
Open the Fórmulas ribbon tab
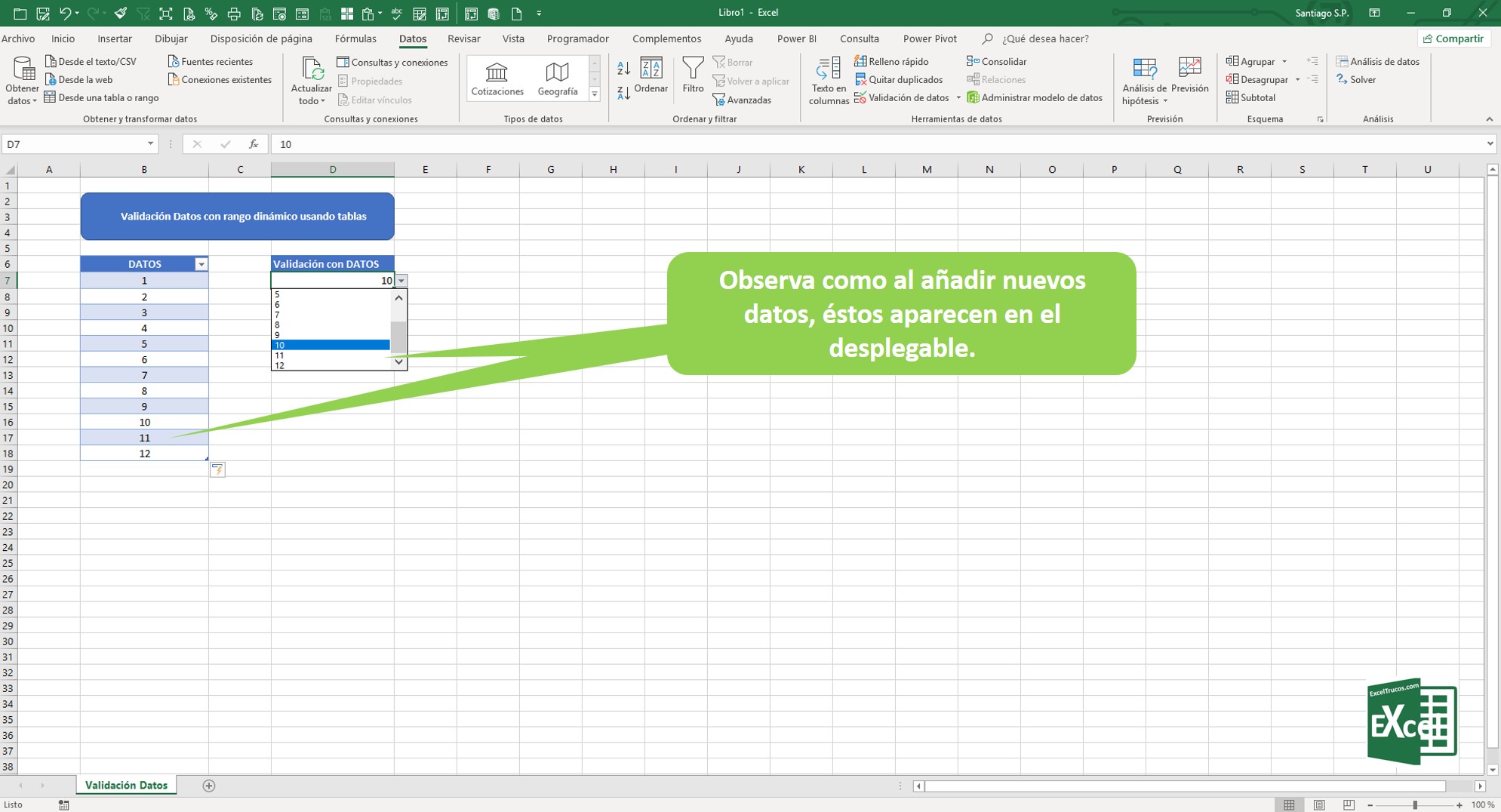point(355,38)
